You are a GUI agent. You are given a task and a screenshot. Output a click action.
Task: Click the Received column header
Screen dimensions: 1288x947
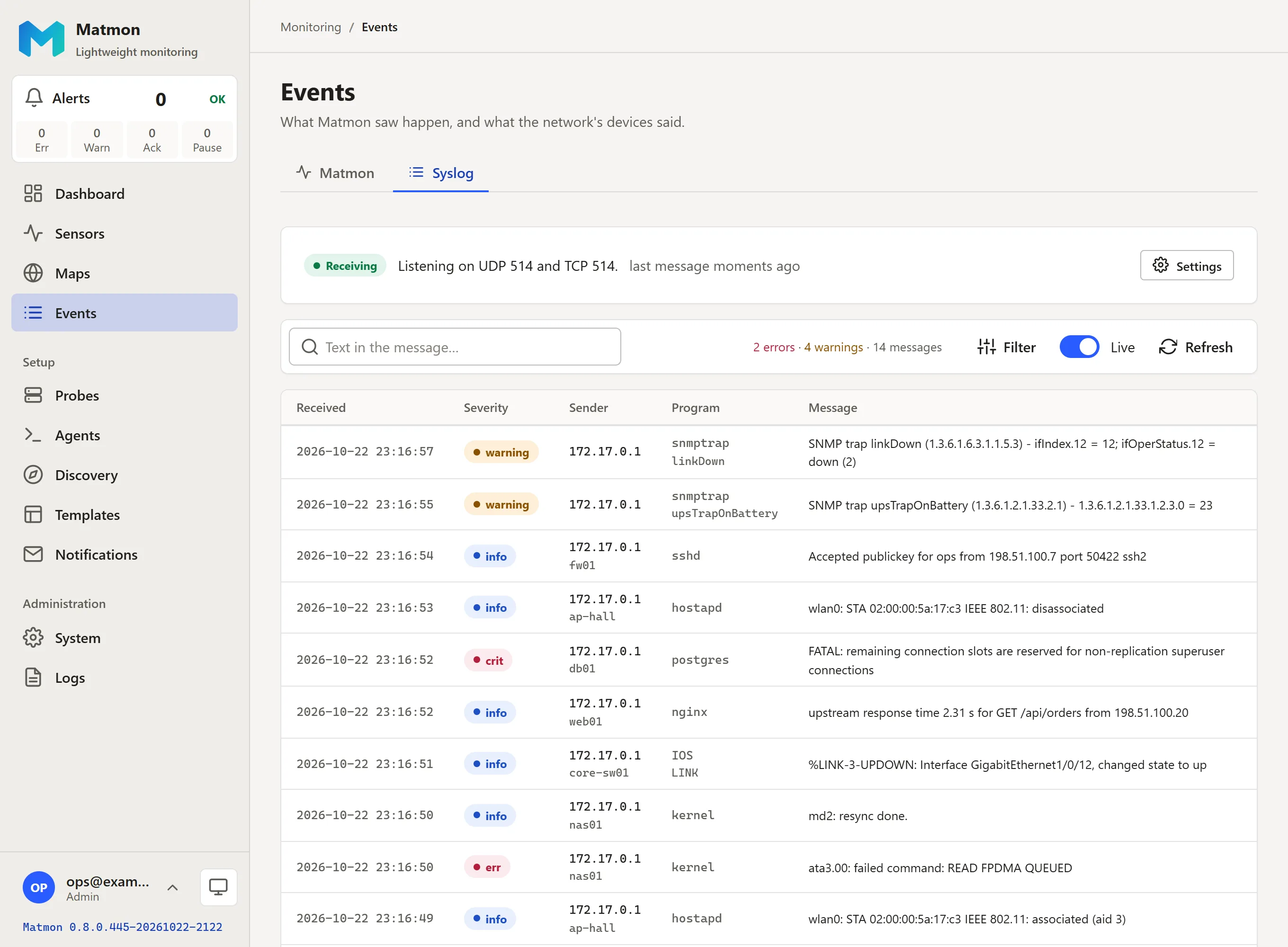pos(321,408)
